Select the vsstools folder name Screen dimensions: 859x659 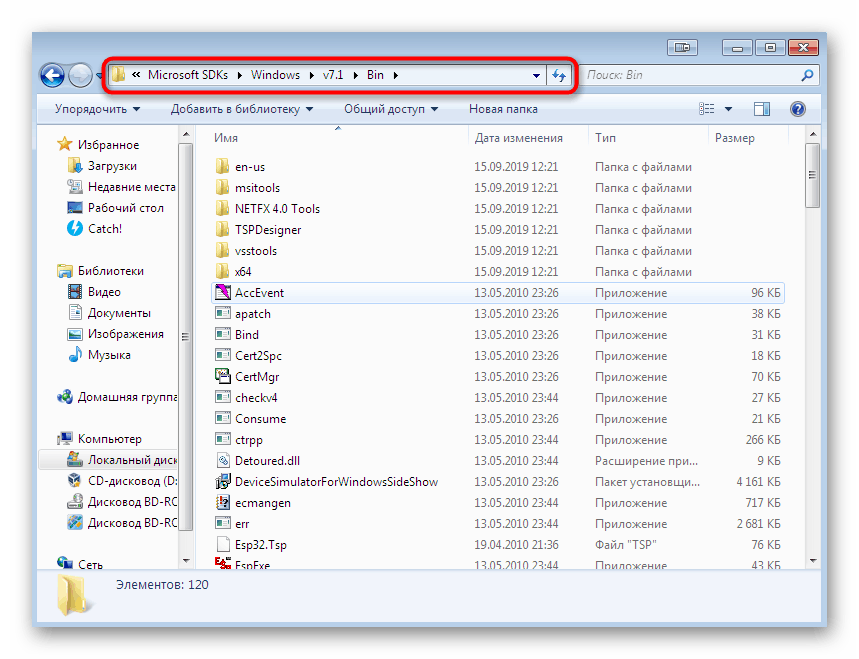point(256,251)
